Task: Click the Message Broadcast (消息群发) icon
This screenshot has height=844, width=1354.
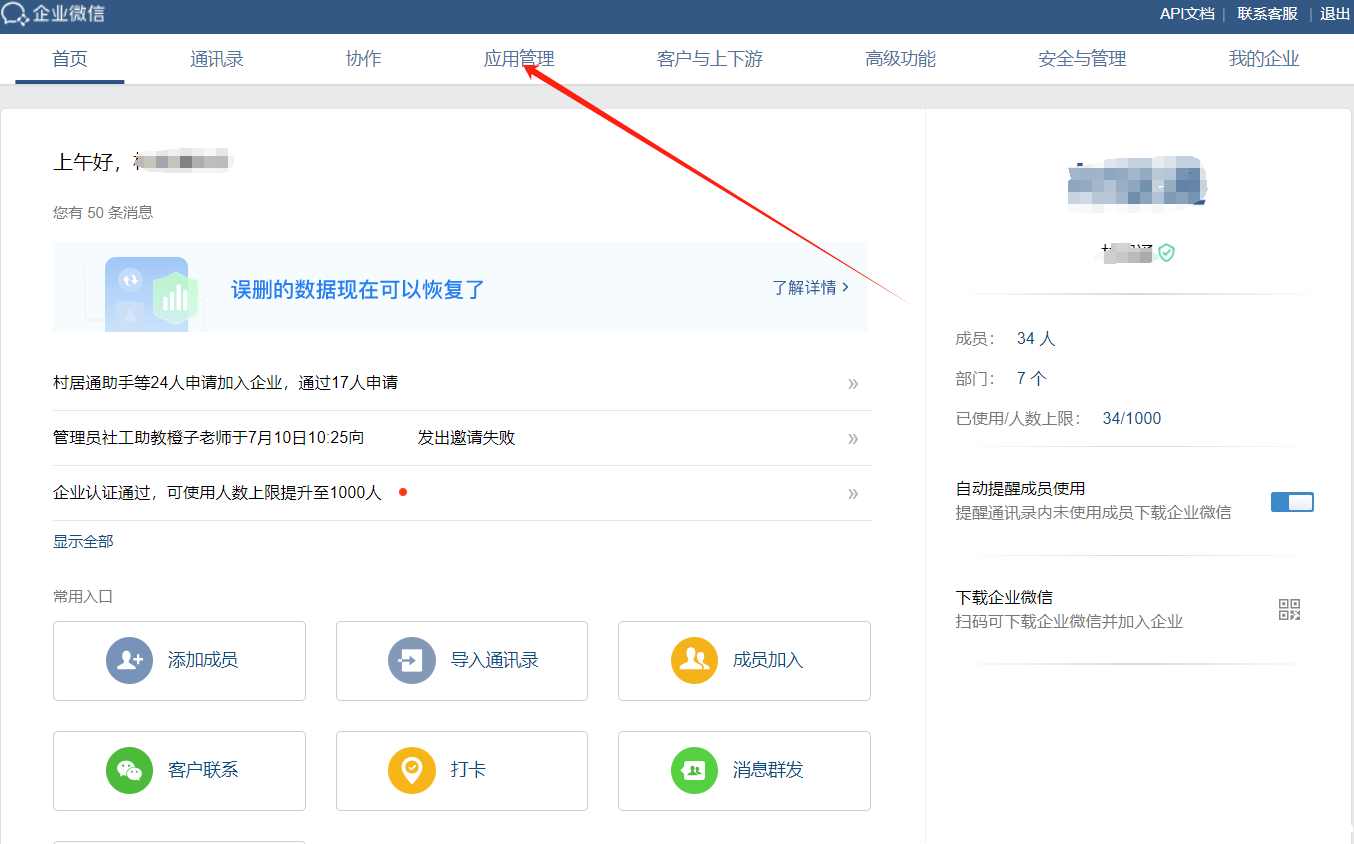Action: pyautogui.click(x=694, y=770)
